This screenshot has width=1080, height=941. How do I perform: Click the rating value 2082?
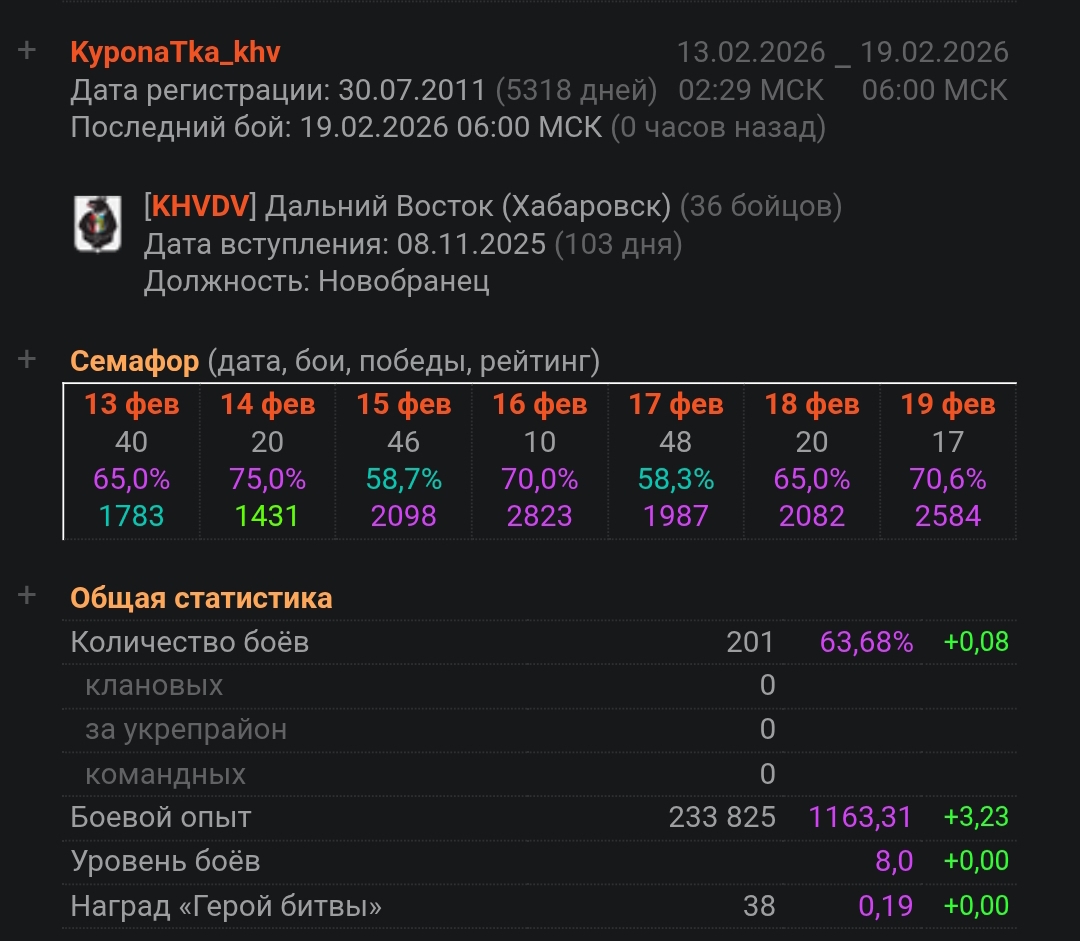(x=812, y=516)
